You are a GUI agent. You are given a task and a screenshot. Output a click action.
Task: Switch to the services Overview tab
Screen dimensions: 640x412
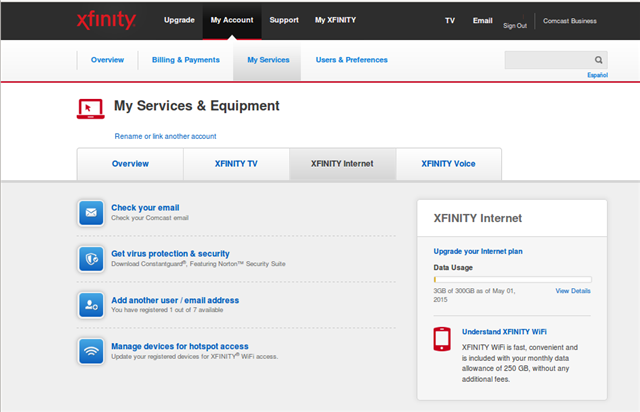pos(130,164)
